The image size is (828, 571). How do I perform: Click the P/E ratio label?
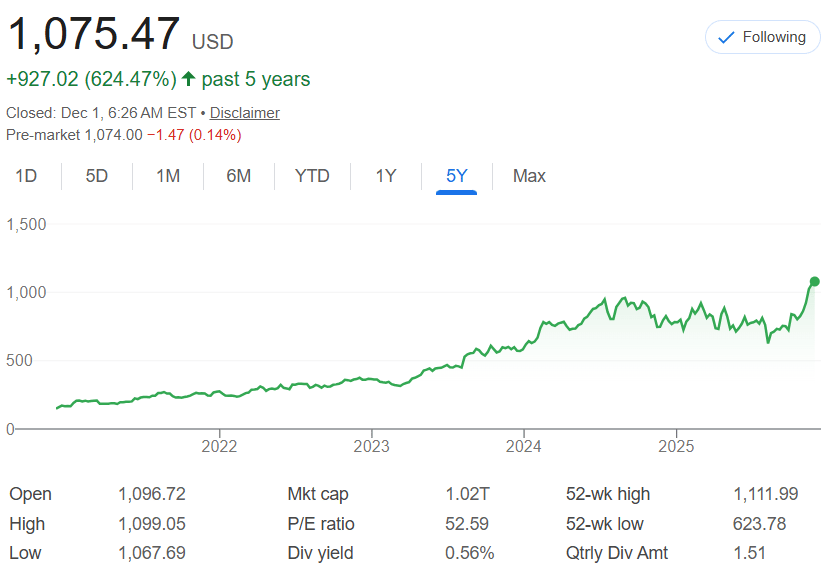(x=320, y=524)
